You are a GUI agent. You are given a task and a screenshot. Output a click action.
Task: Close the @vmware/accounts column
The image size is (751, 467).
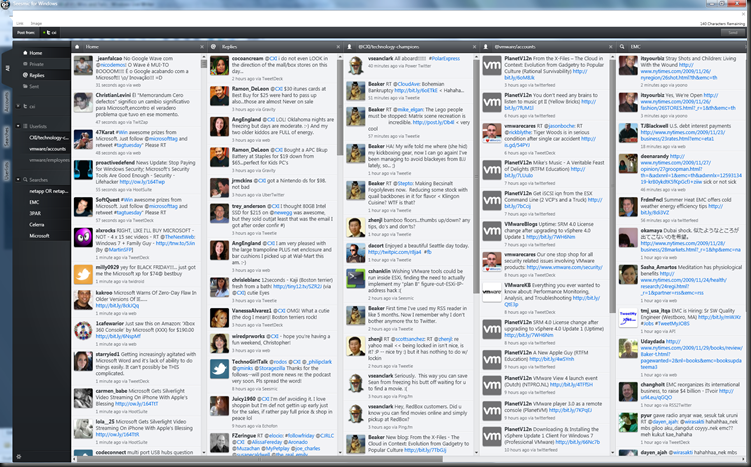[611, 47]
